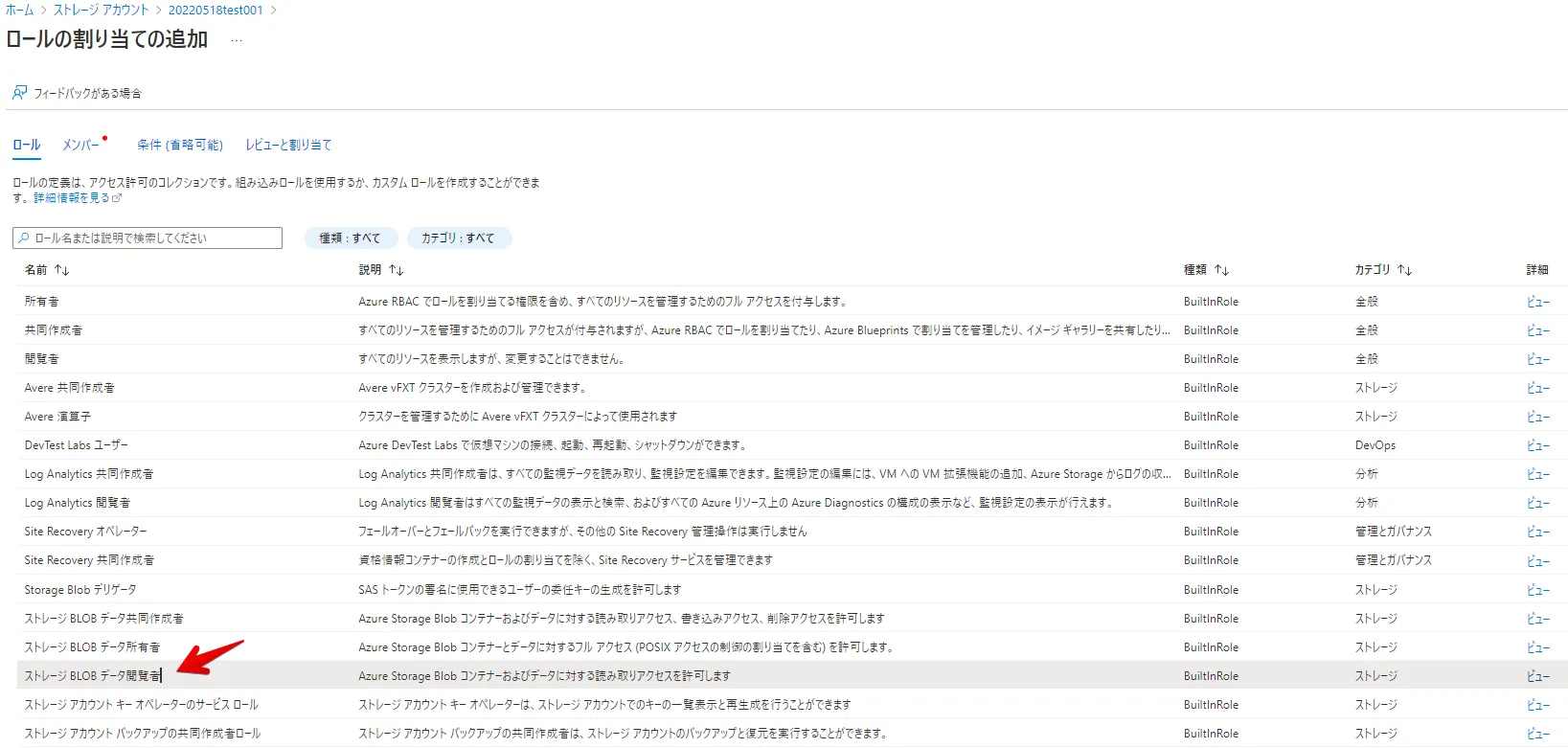The image size is (1568, 748).
Task: Select Log Analytics 共同作成者 role
Action: [792, 473]
